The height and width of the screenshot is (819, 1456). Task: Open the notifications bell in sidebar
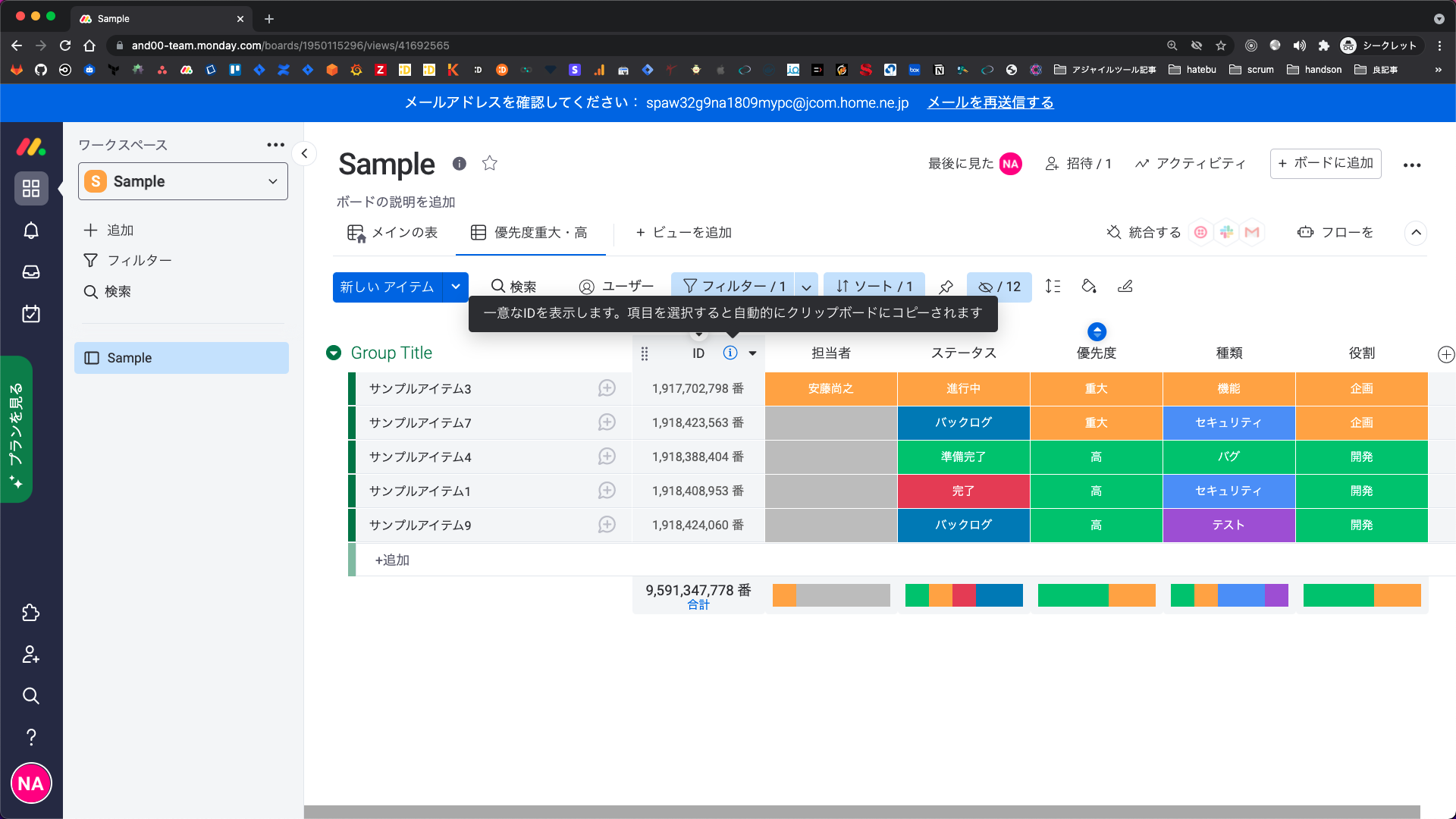click(31, 231)
